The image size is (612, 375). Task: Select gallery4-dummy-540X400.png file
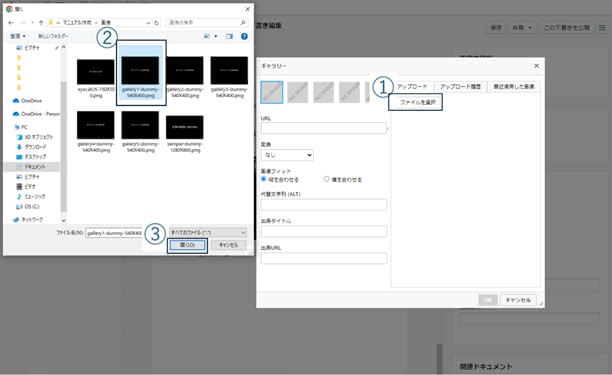96,132
